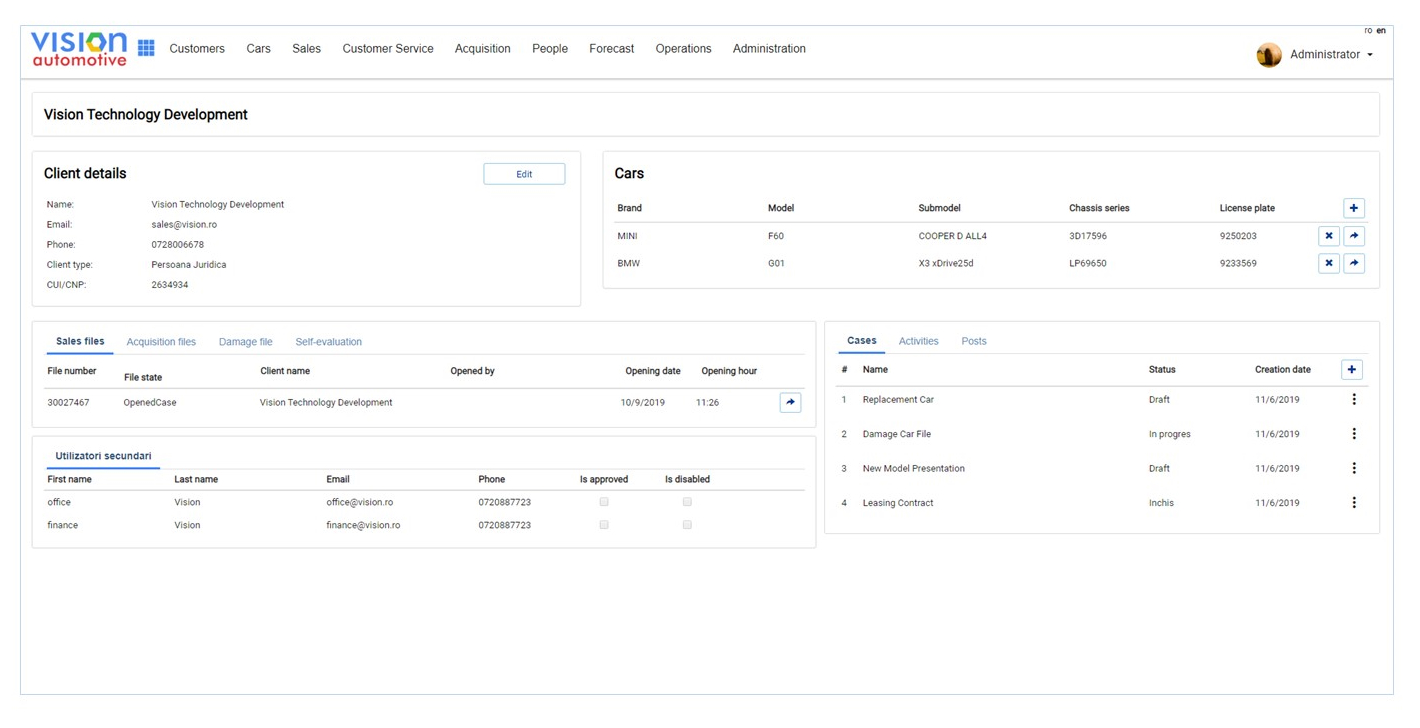This screenshot has width=1420, height=728.
Task: Open the MINI F60 car details arrow
Action: click(x=1354, y=236)
